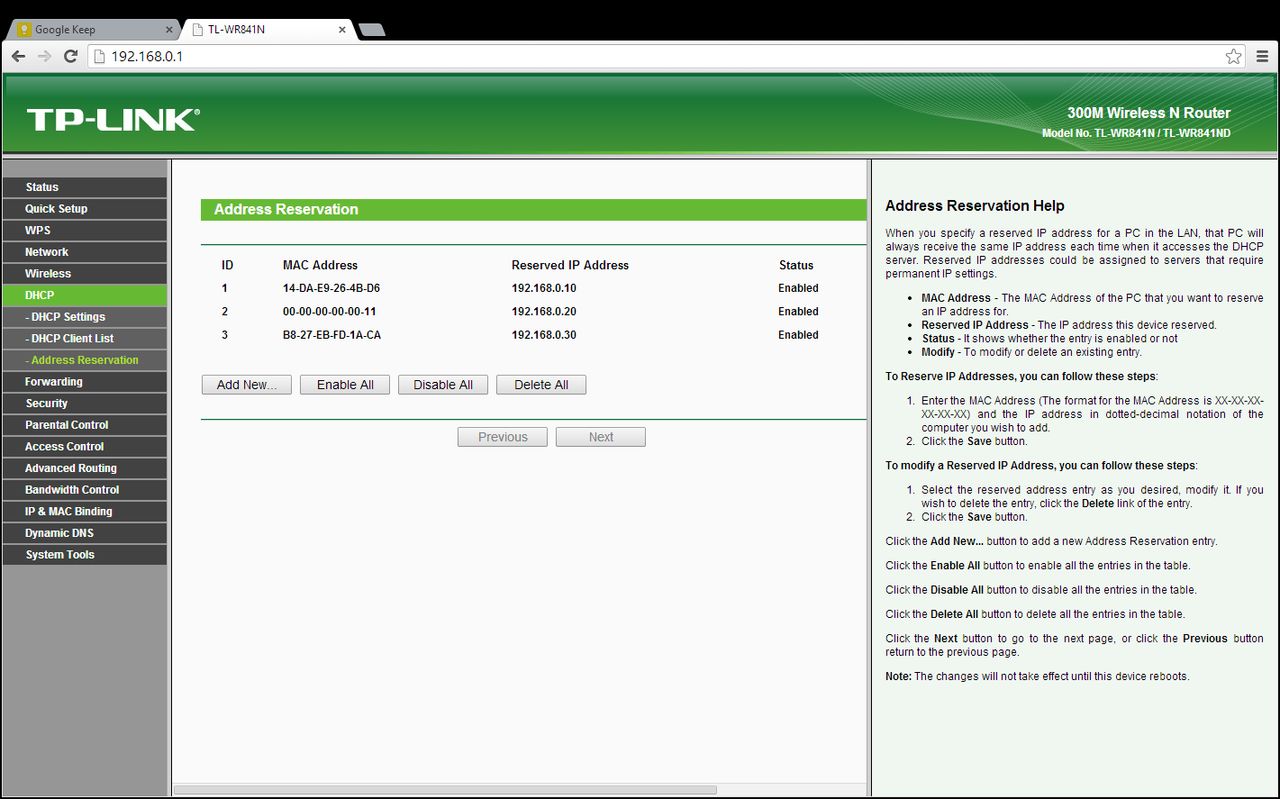
Task: Select the TL-WR841N tab
Action: point(268,30)
